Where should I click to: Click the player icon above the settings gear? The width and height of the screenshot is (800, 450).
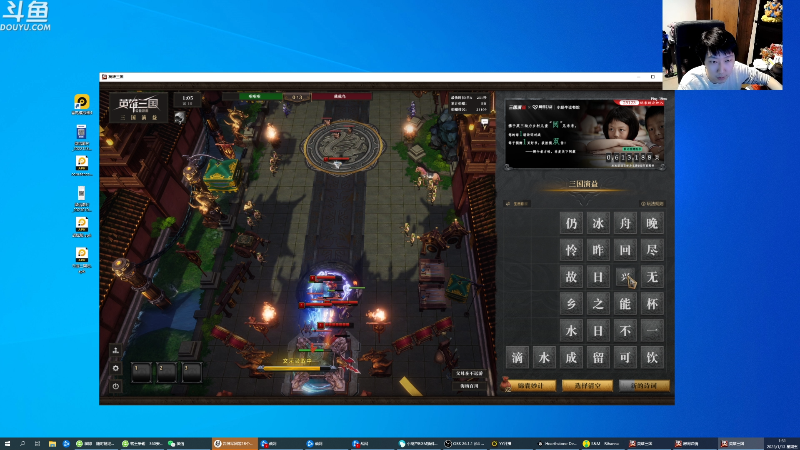click(x=116, y=350)
